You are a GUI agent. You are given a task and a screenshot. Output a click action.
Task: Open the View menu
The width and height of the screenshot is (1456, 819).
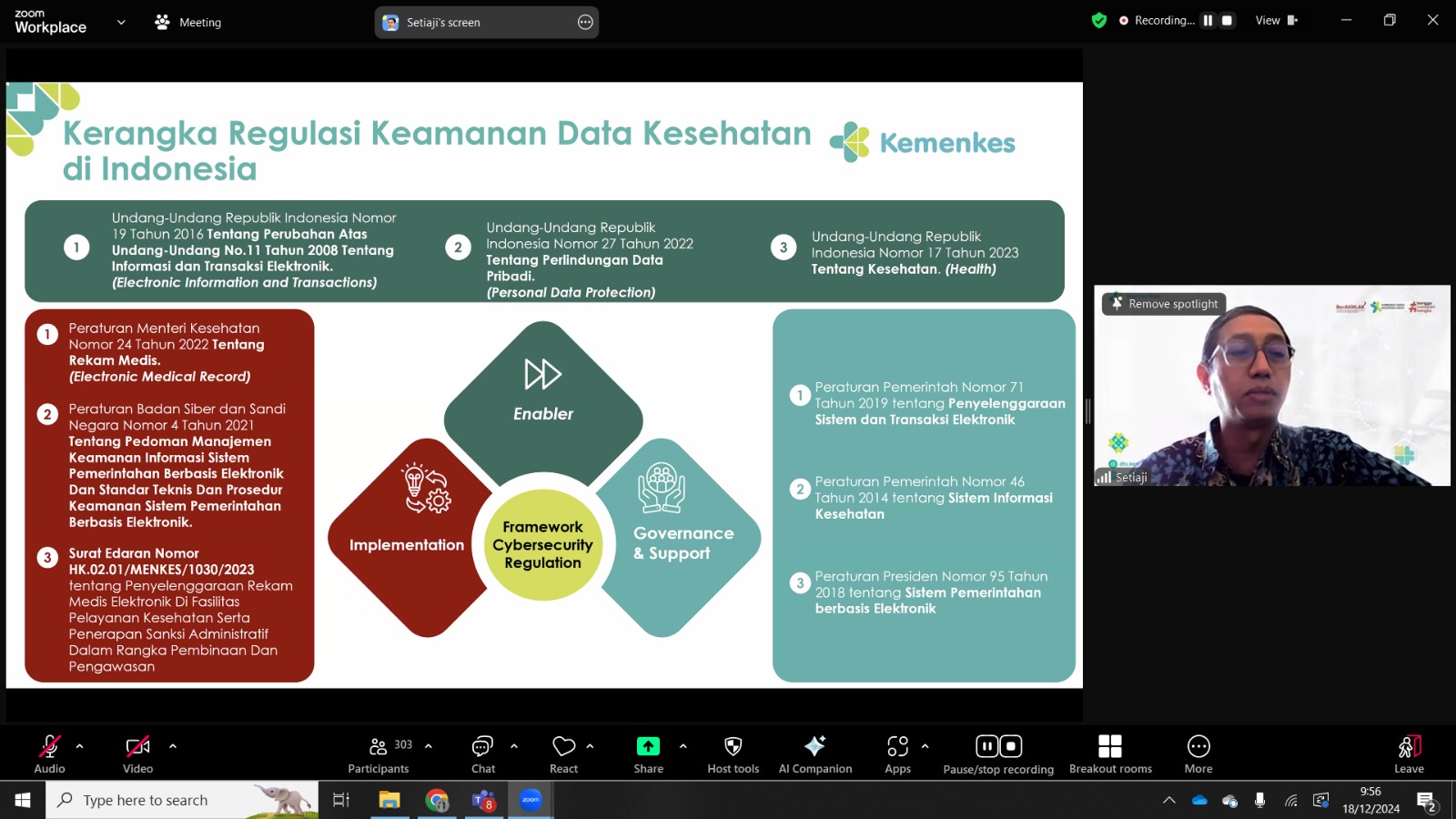[x=1276, y=21]
